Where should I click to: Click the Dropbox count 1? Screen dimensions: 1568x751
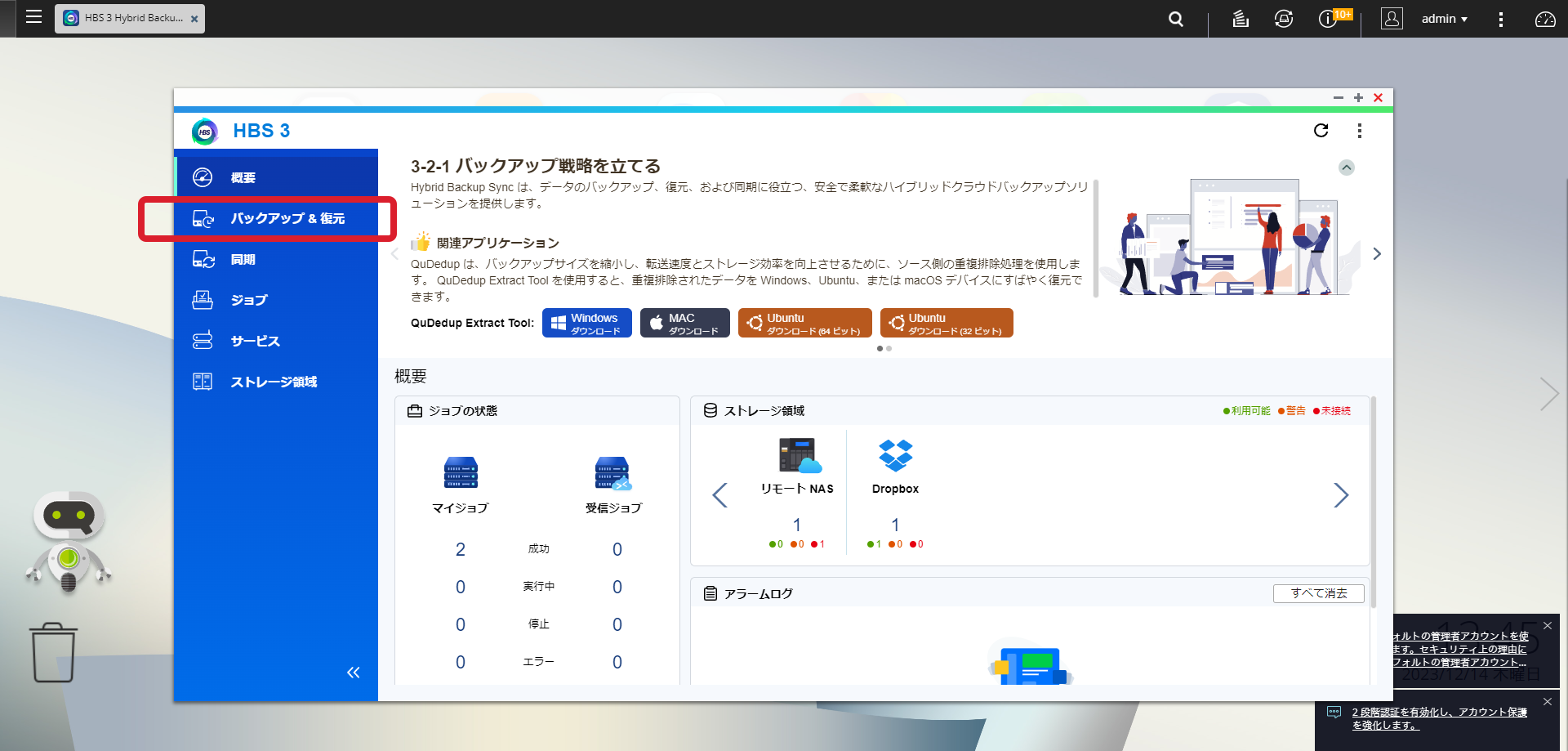895,525
